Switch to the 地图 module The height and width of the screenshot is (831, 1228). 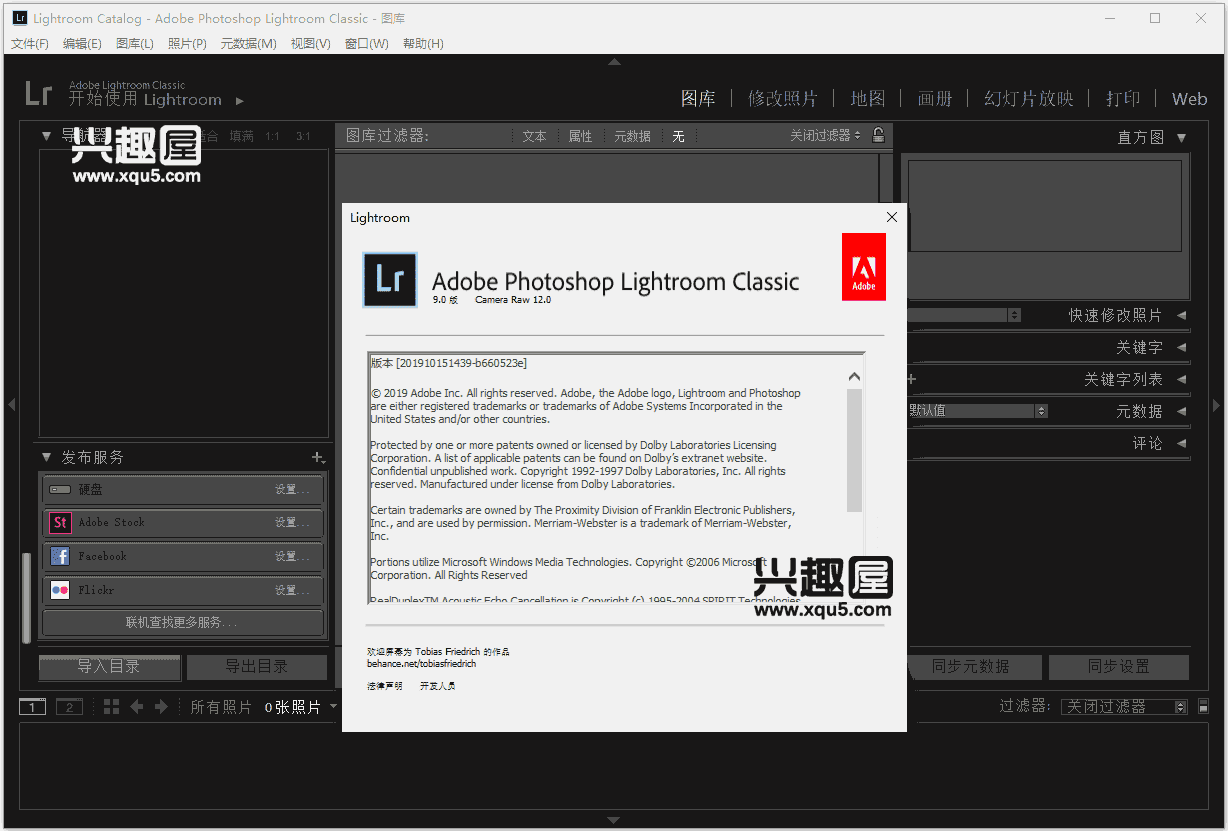(868, 98)
